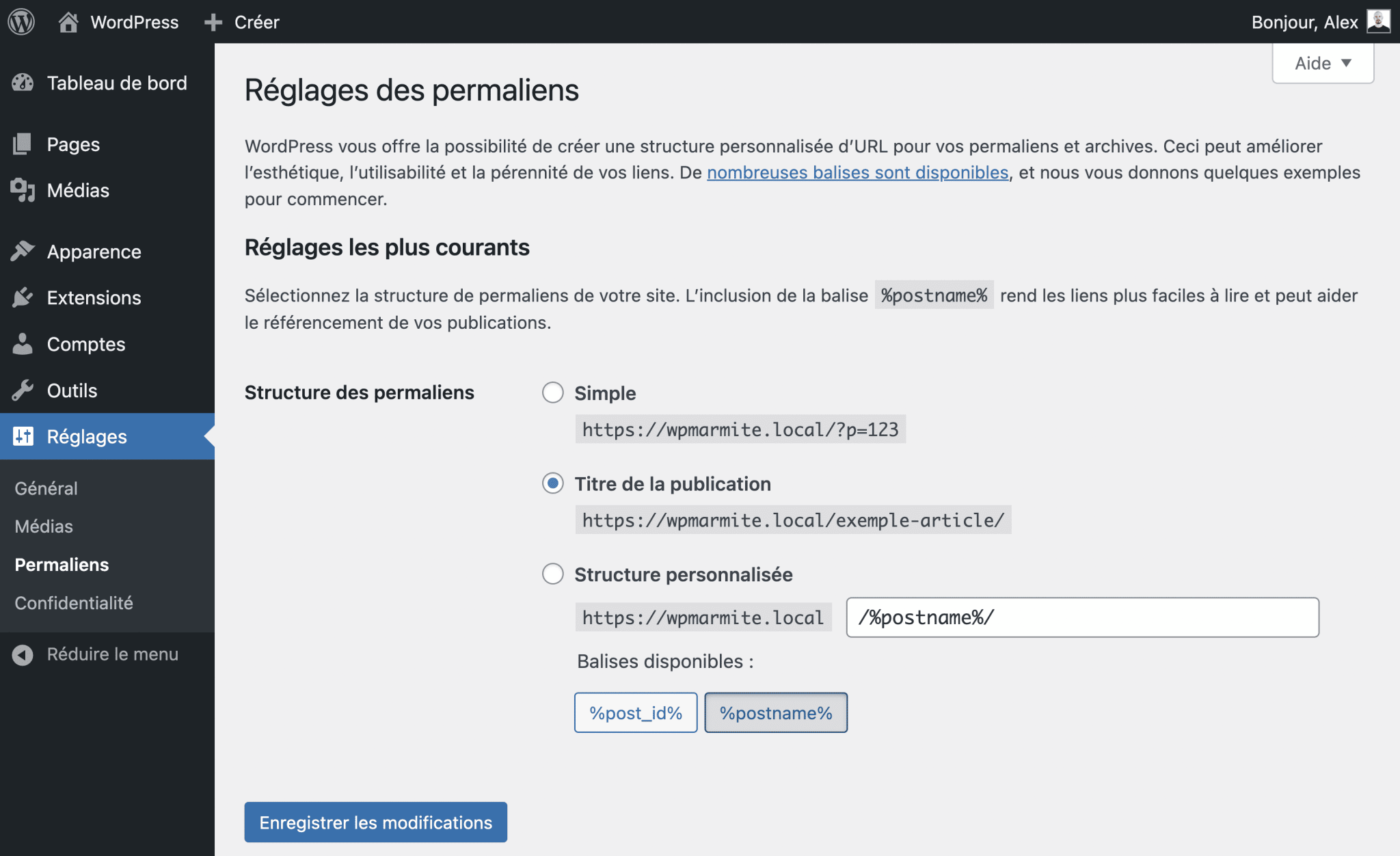Toggle the %postname% tag button
This screenshot has width=1400, height=856.
click(776, 712)
